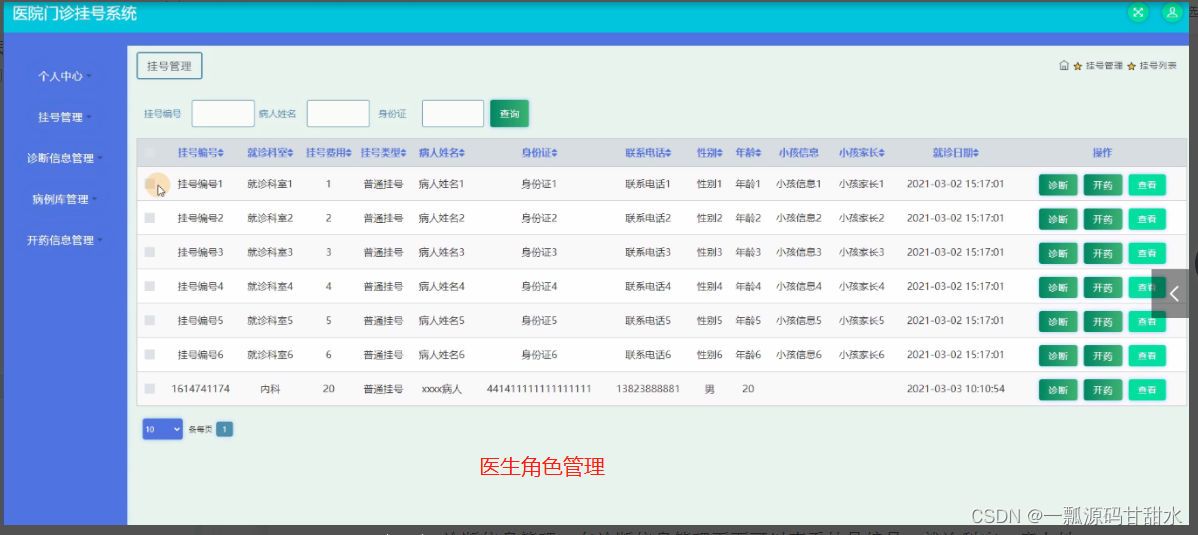The image size is (1198, 535).
Task: Click 查看 for 挂号编号2 row
Action: [1147, 219]
